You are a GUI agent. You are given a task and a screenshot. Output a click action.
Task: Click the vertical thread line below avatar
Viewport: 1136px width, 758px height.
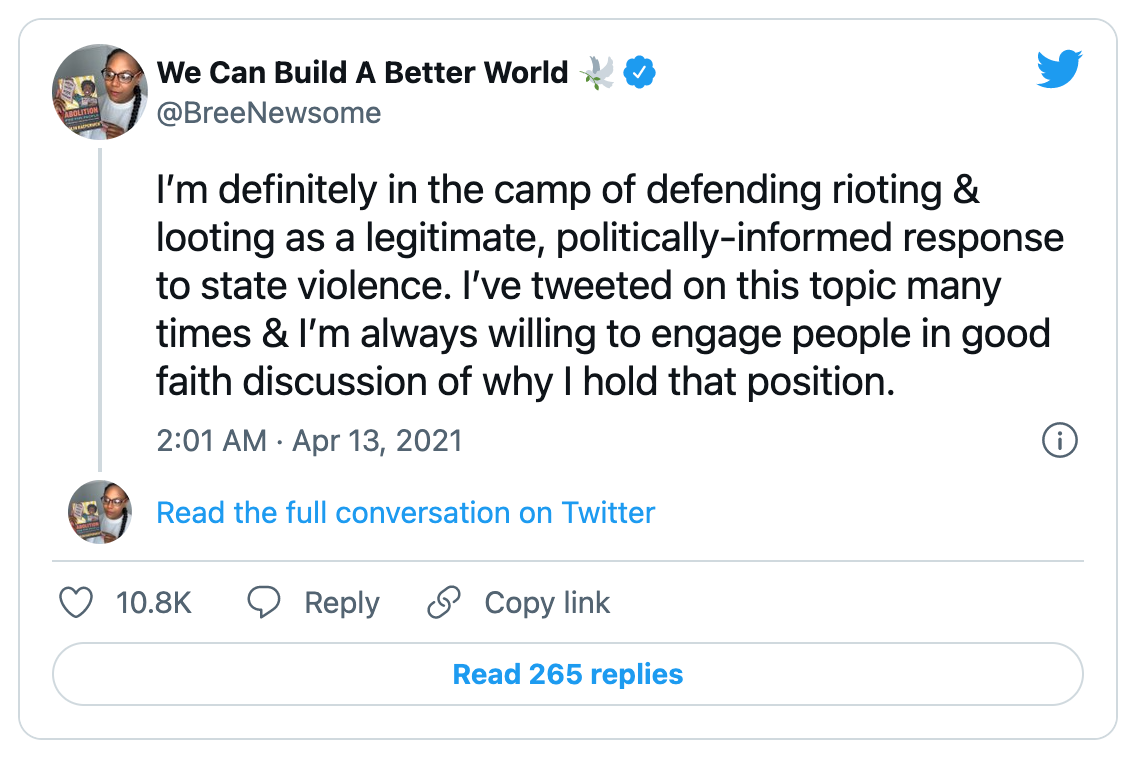(x=100, y=310)
